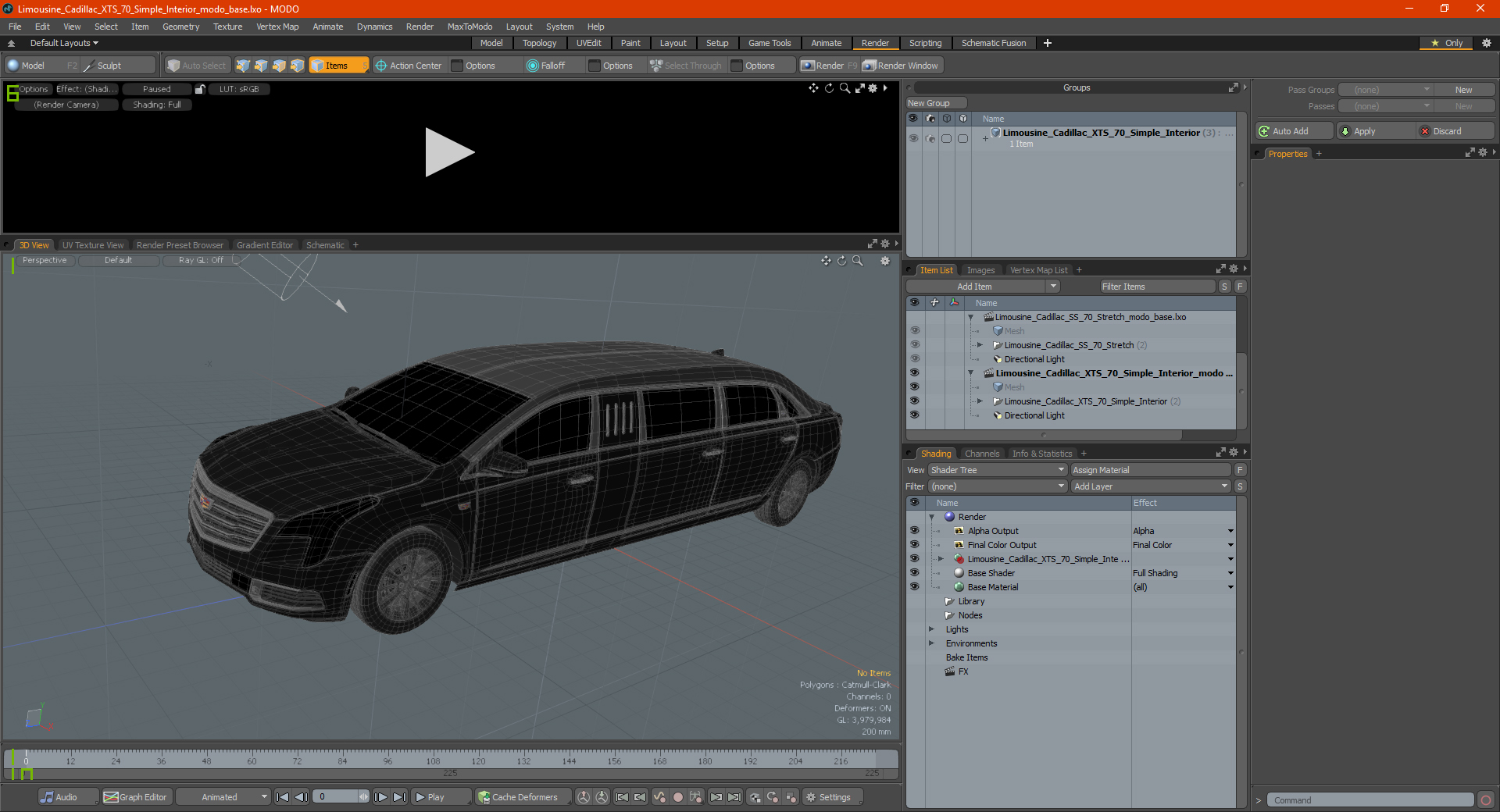Switch to the Topology layout tab
Image resolution: width=1500 pixels, height=812 pixels.
pos(539,43)
